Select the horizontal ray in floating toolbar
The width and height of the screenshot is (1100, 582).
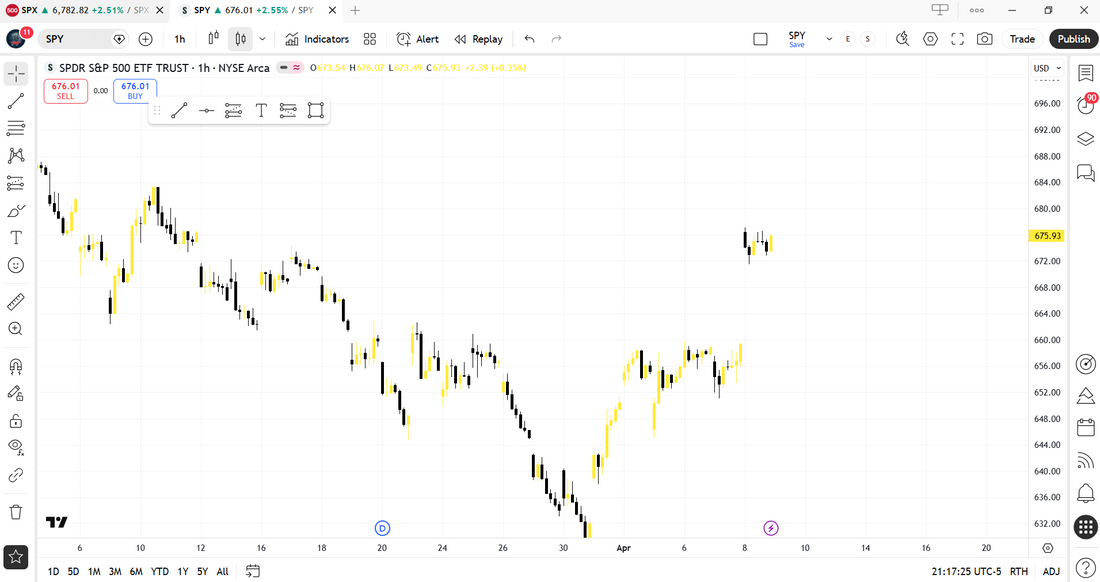coord(206,110)
